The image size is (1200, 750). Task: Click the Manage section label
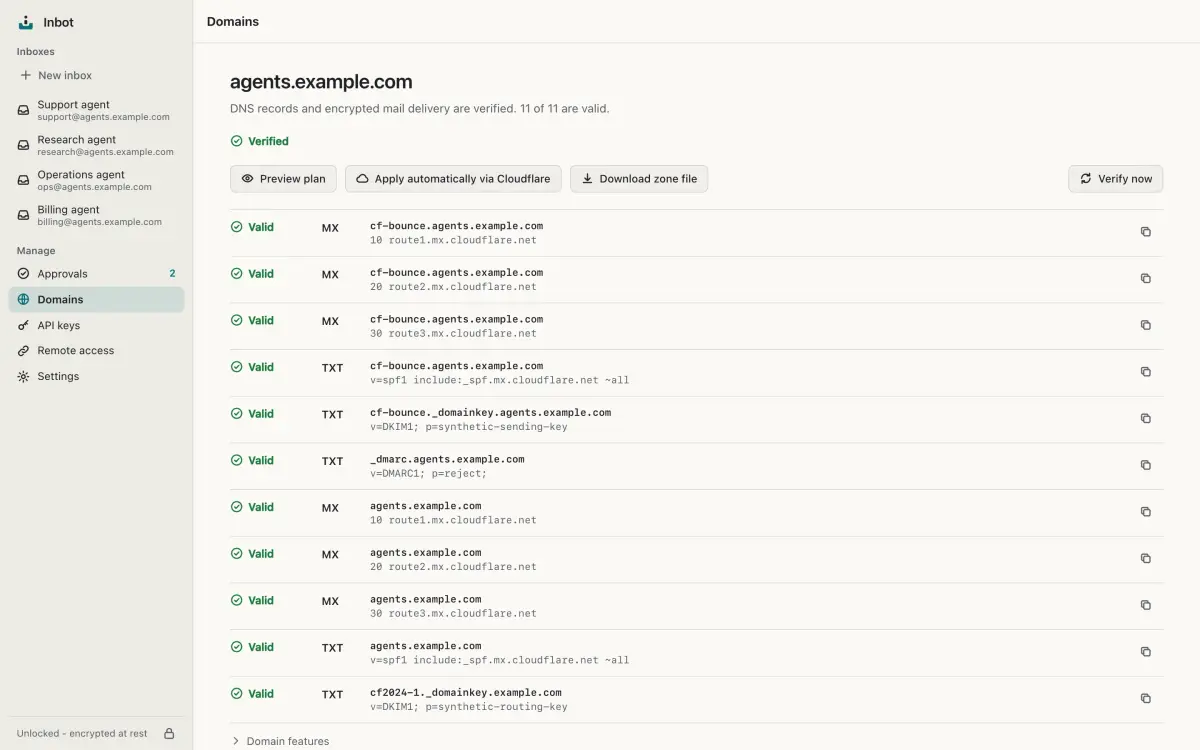(x=36, y=251)
